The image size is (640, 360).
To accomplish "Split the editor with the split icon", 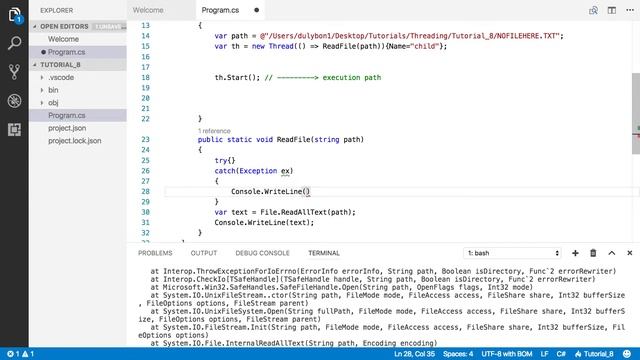I will 611,10.
